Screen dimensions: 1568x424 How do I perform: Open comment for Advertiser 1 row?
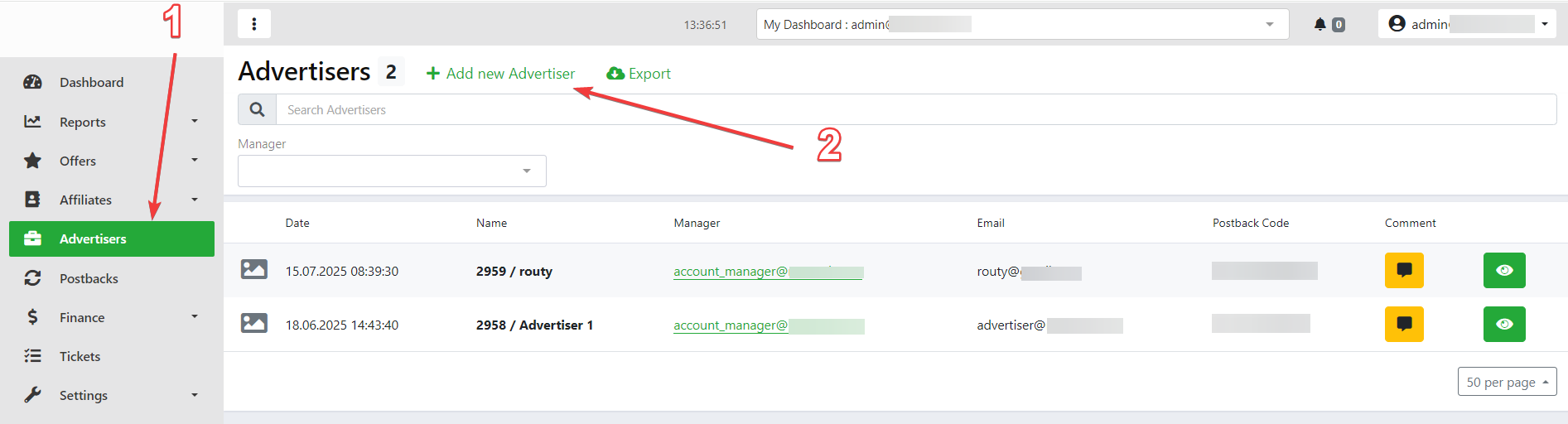pyautogui.click(x=1404, y=324)
